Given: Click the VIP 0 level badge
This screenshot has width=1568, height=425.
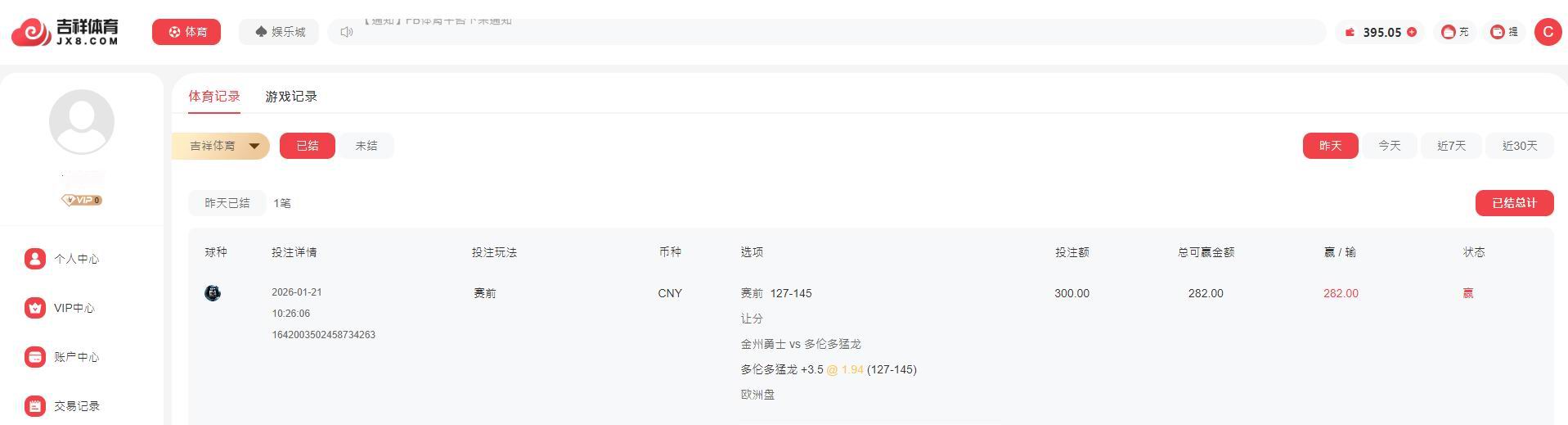Looking at the screenshot, I should (x=82, y=200).
